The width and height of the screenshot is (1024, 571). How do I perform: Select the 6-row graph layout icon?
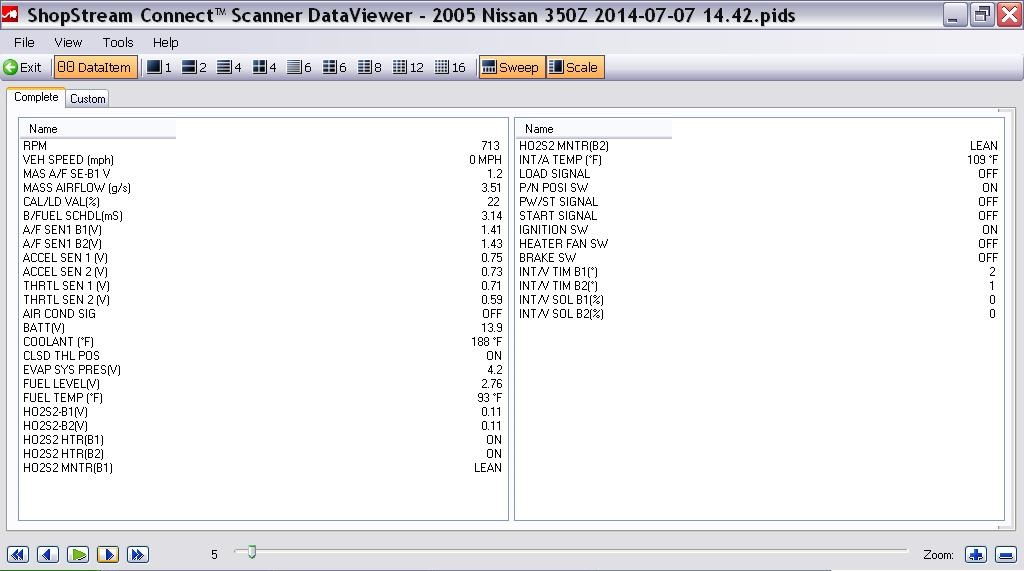(x=300, y=67)
